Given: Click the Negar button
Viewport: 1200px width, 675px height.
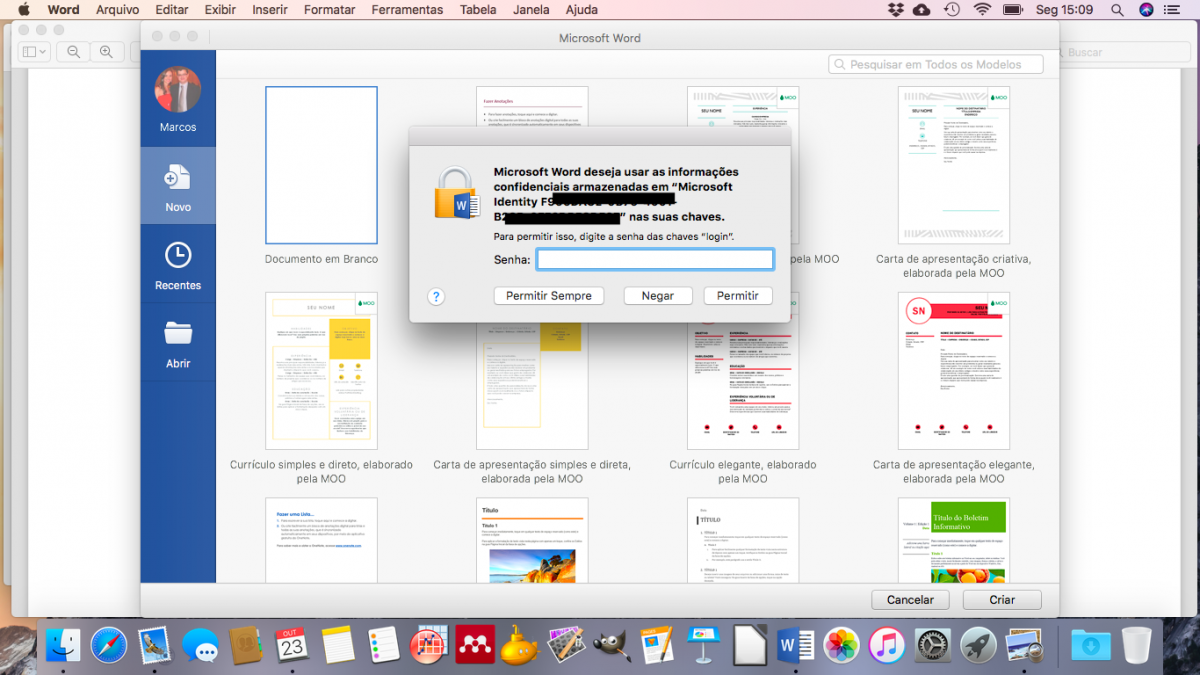Looking at the screenshot, I should tap(658, 296).
